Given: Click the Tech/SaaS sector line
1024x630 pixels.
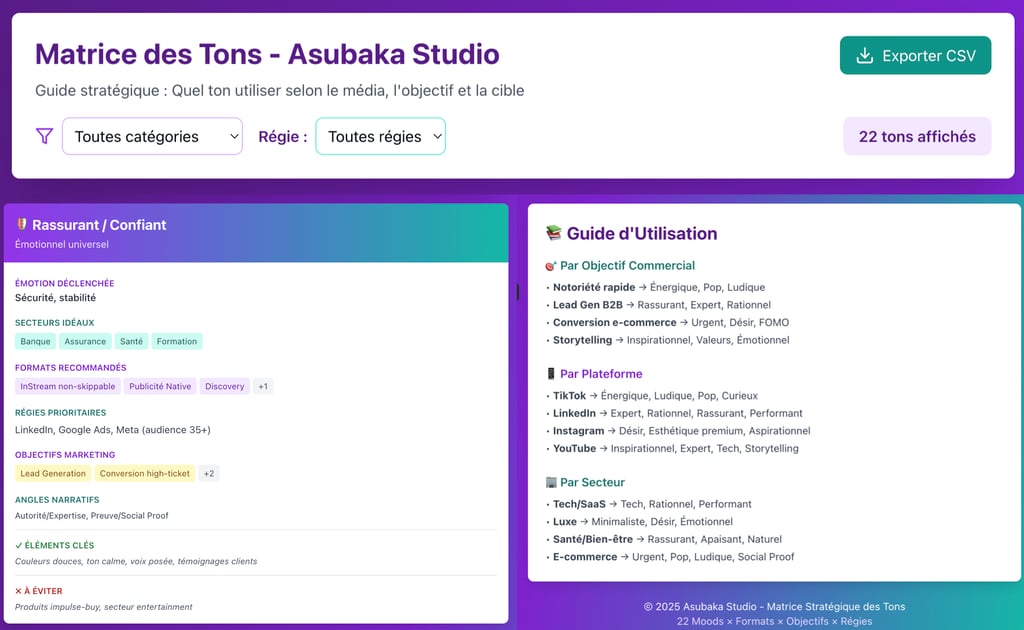Looking at the screenshot, I should (x=648, y=504).
